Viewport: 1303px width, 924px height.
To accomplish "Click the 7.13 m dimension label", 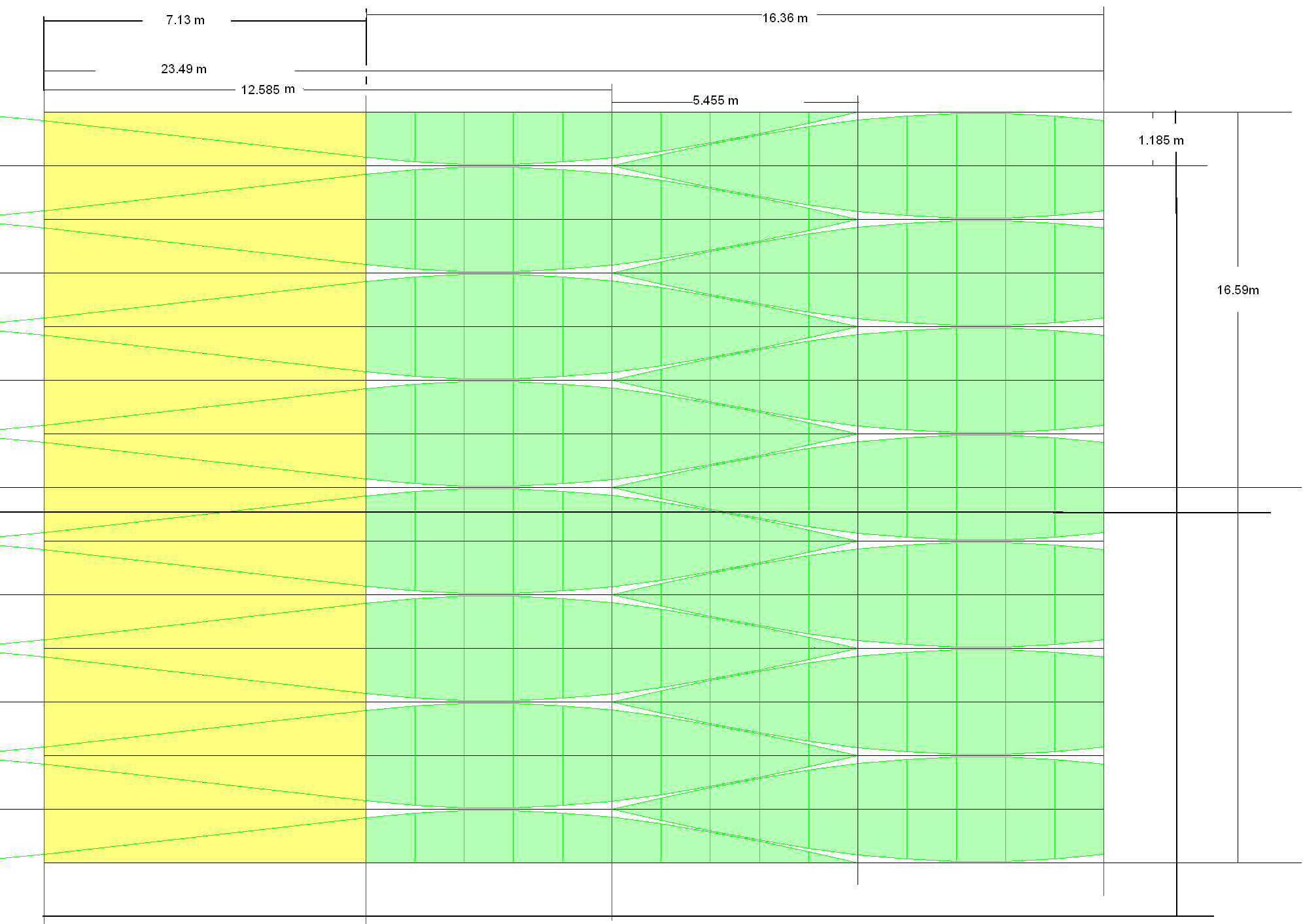I will coord(185,20).
